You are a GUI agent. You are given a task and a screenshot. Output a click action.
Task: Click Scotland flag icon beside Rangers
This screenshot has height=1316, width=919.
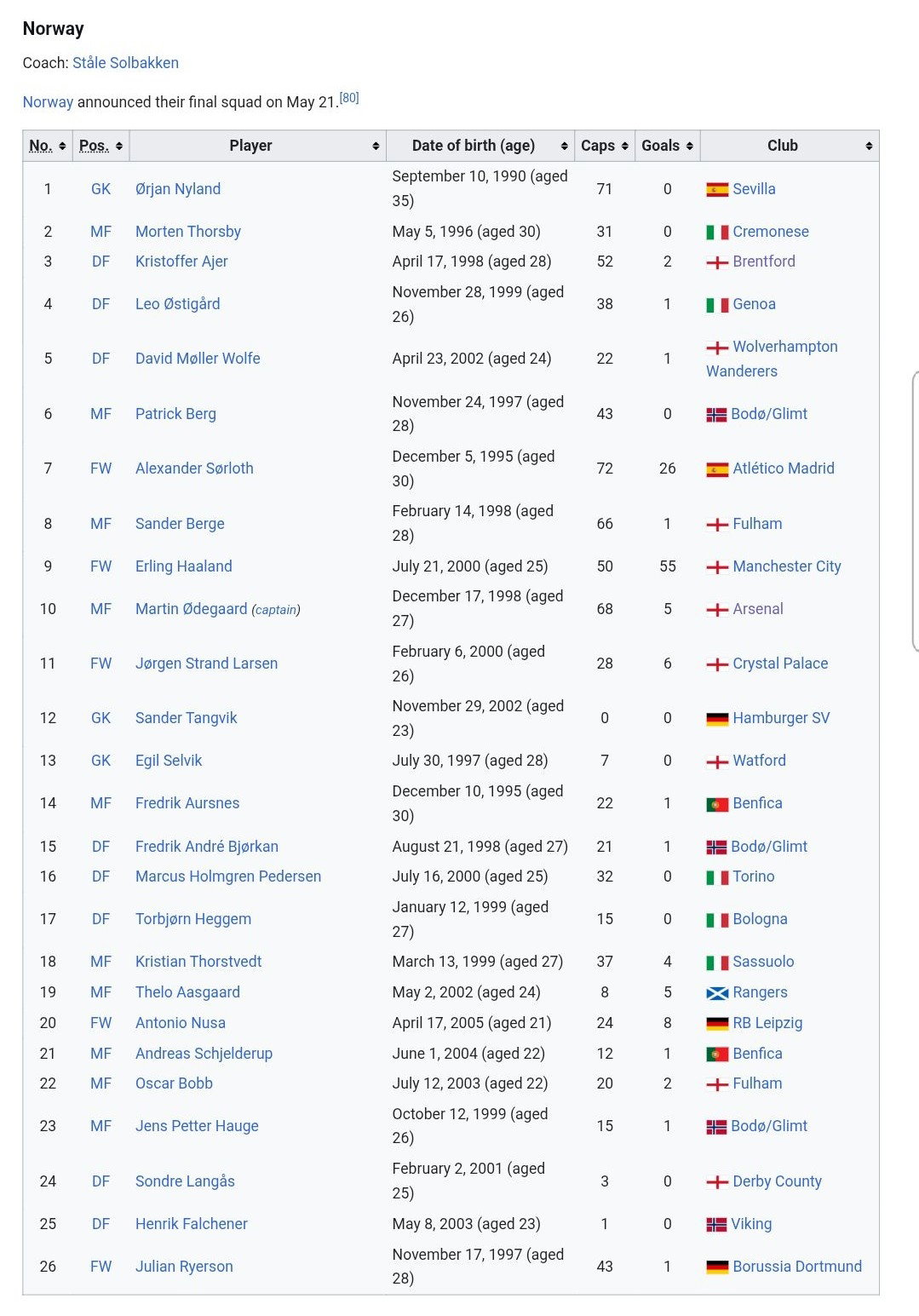717,992
